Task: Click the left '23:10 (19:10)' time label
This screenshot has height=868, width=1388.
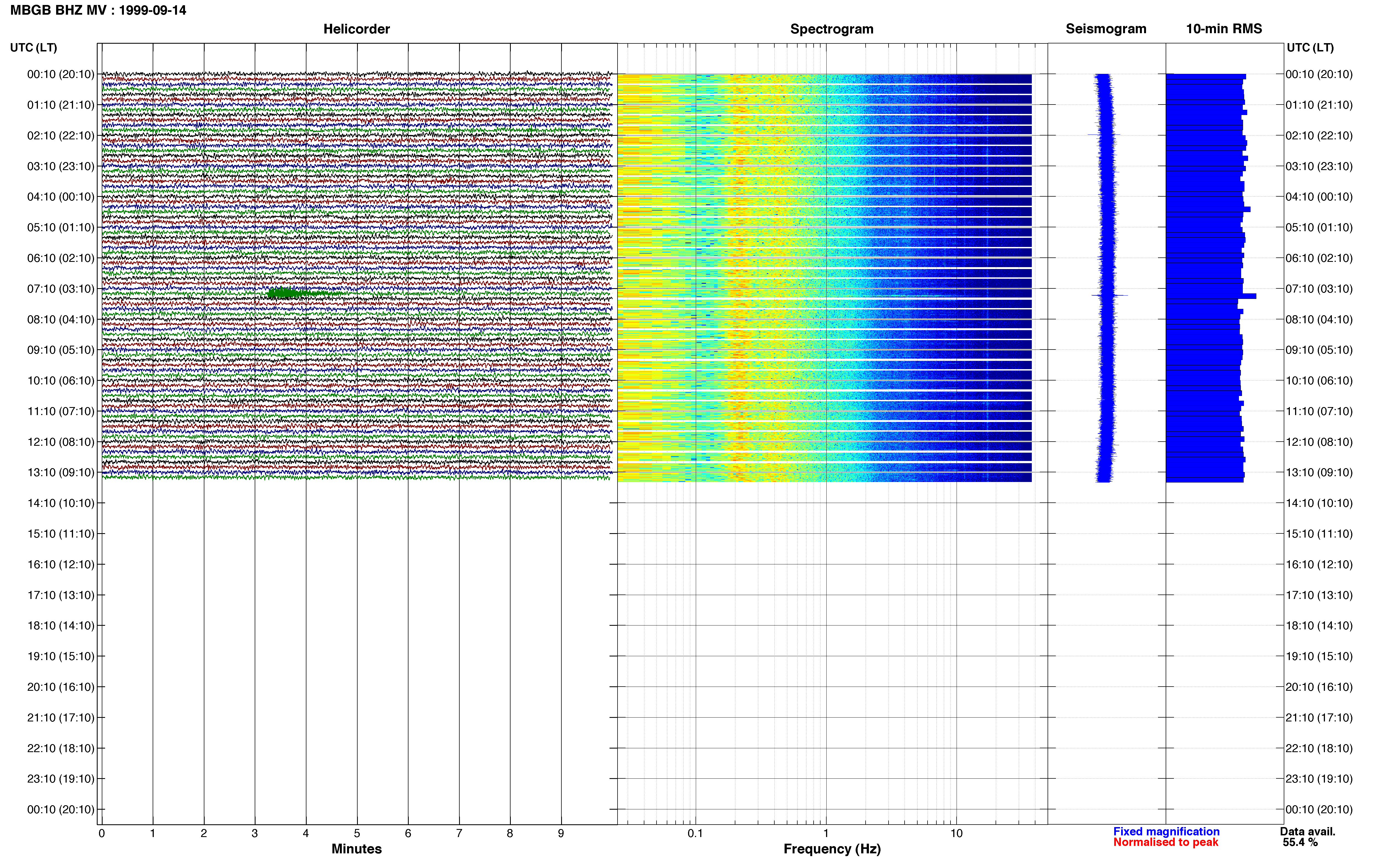Action: [x=61, y=778]
